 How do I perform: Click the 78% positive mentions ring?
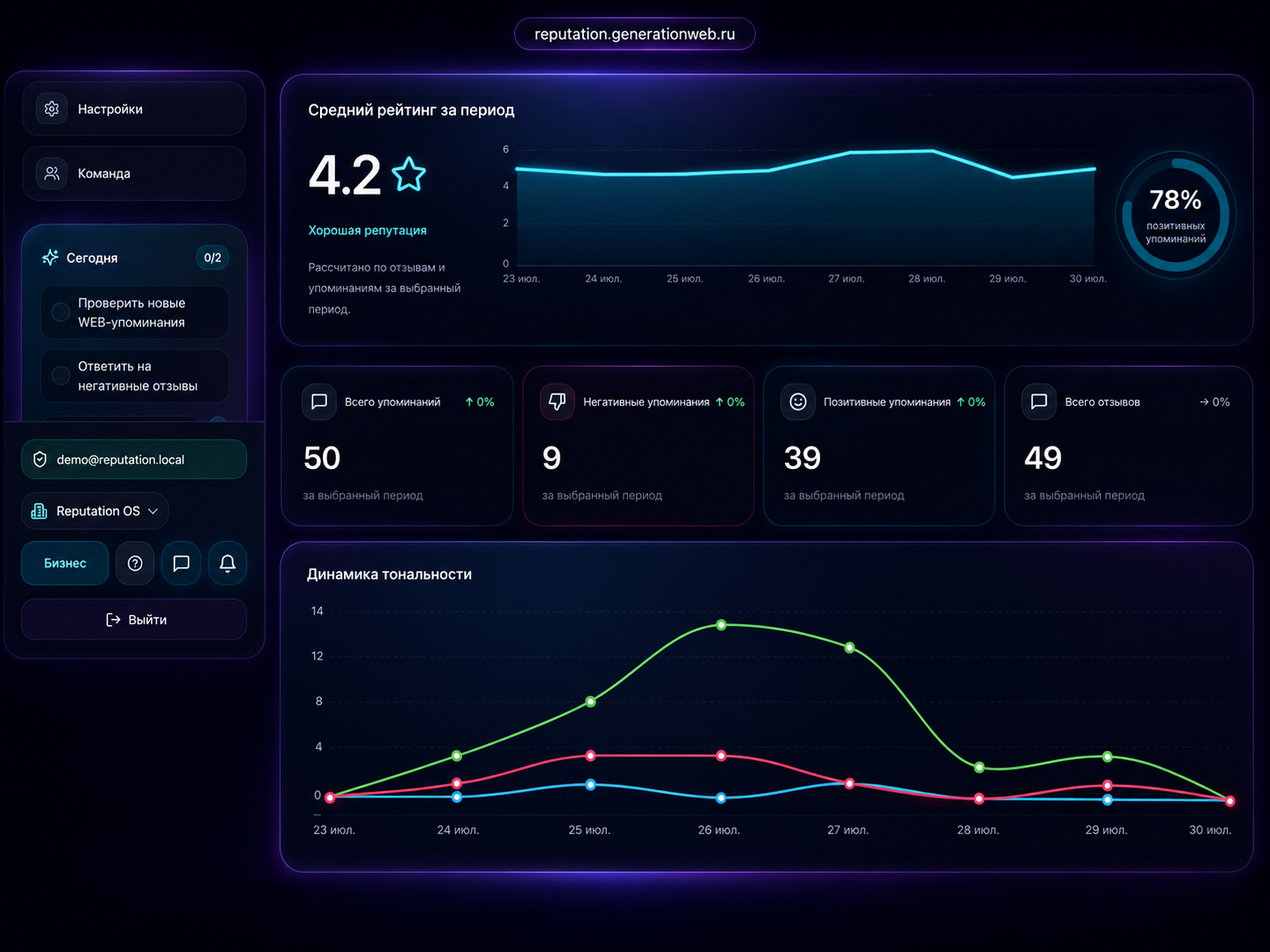1176,217
